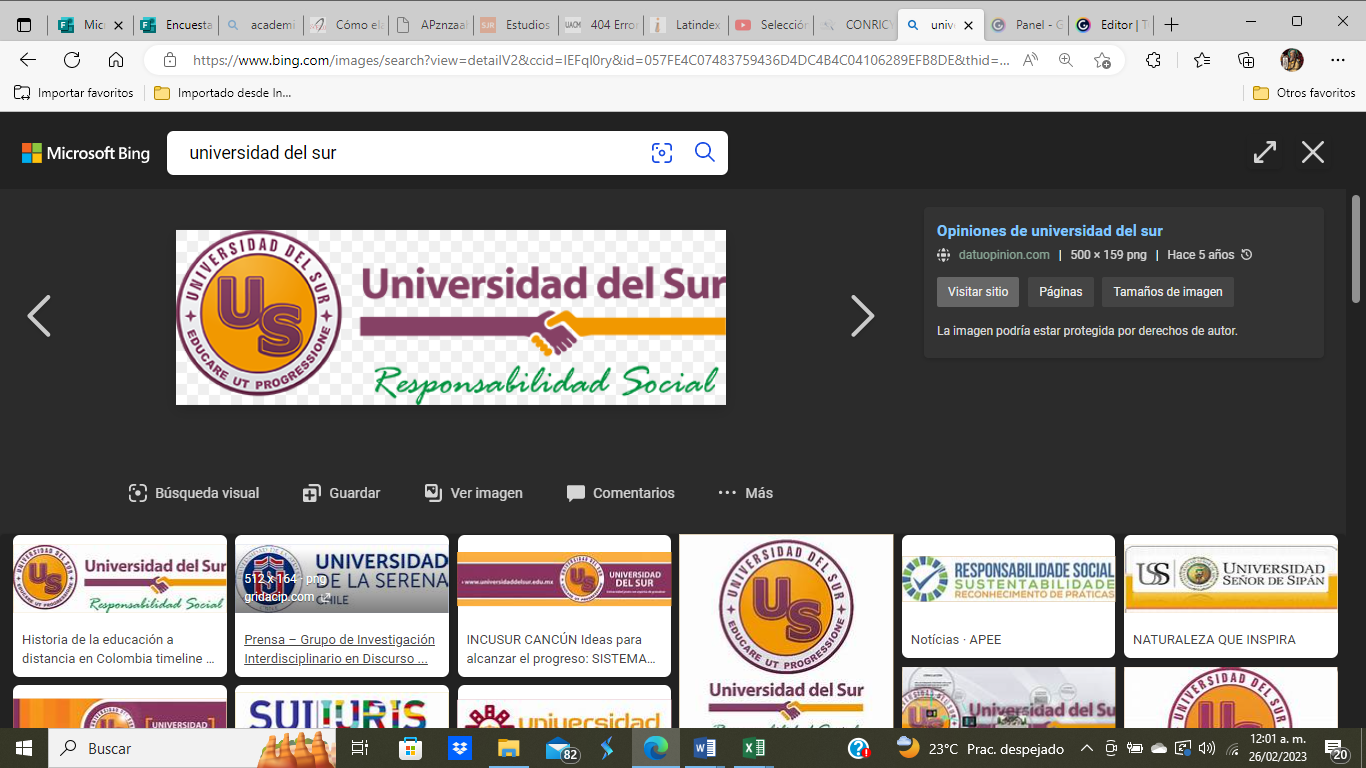Open Comentarios feedback

pyautogui.click(x=621, y=493)
